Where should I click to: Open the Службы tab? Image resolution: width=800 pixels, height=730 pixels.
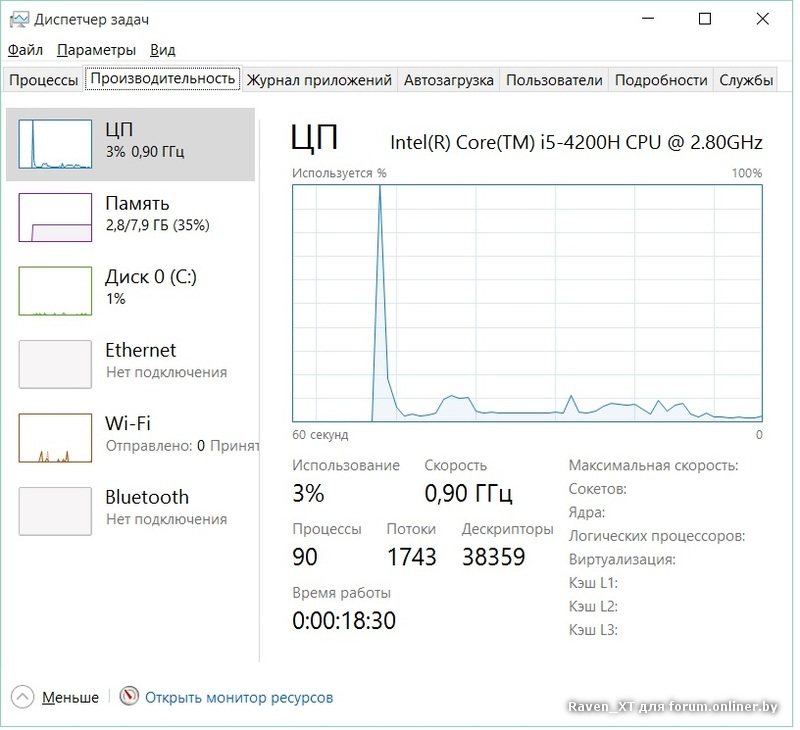click(746, 80)
